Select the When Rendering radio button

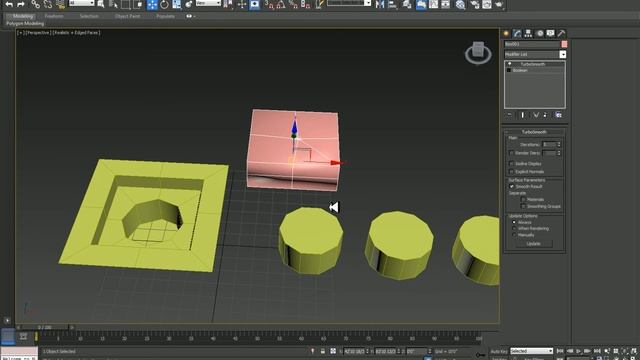point(514,229)
